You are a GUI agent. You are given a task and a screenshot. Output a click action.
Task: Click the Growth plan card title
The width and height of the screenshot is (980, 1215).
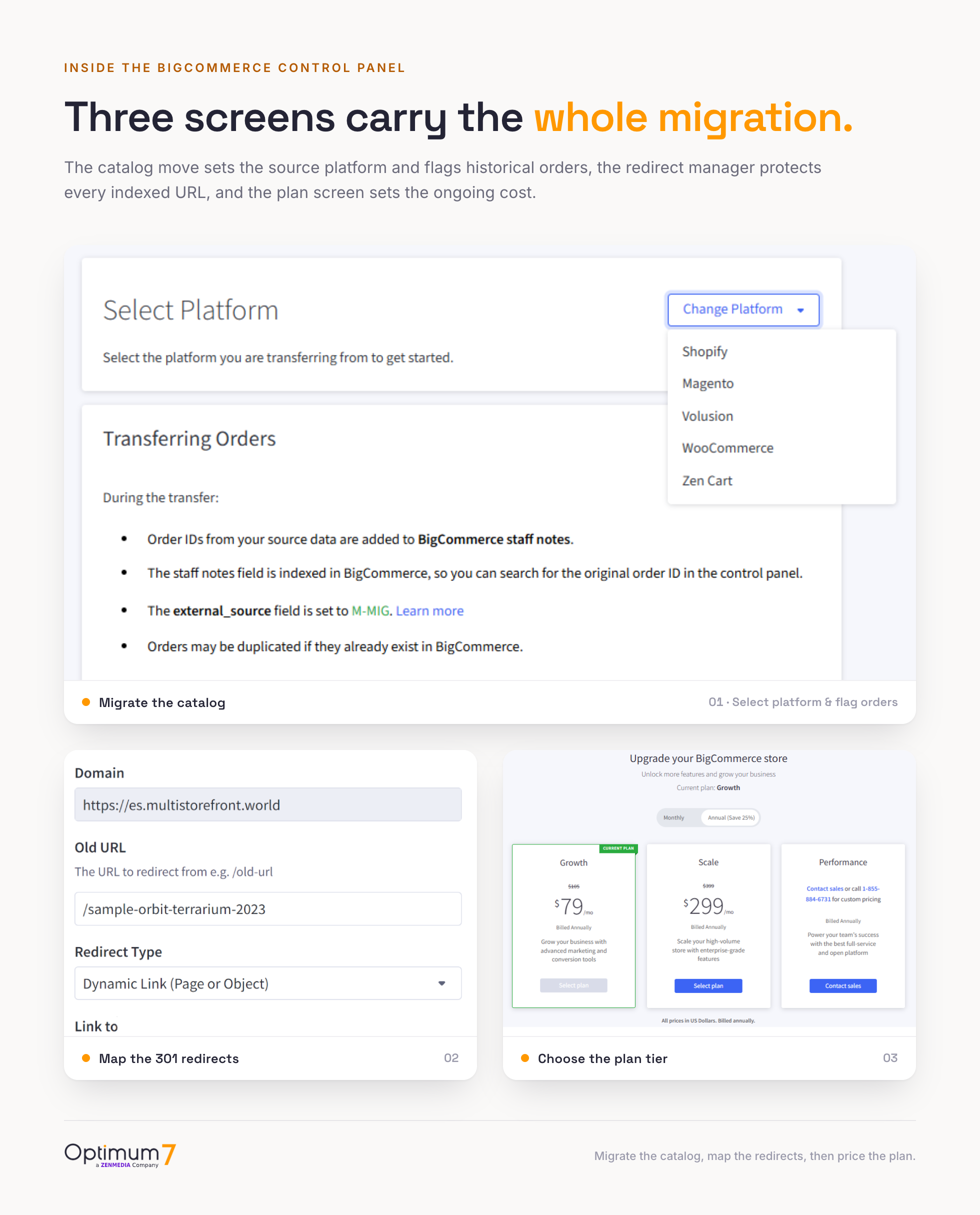573,862
